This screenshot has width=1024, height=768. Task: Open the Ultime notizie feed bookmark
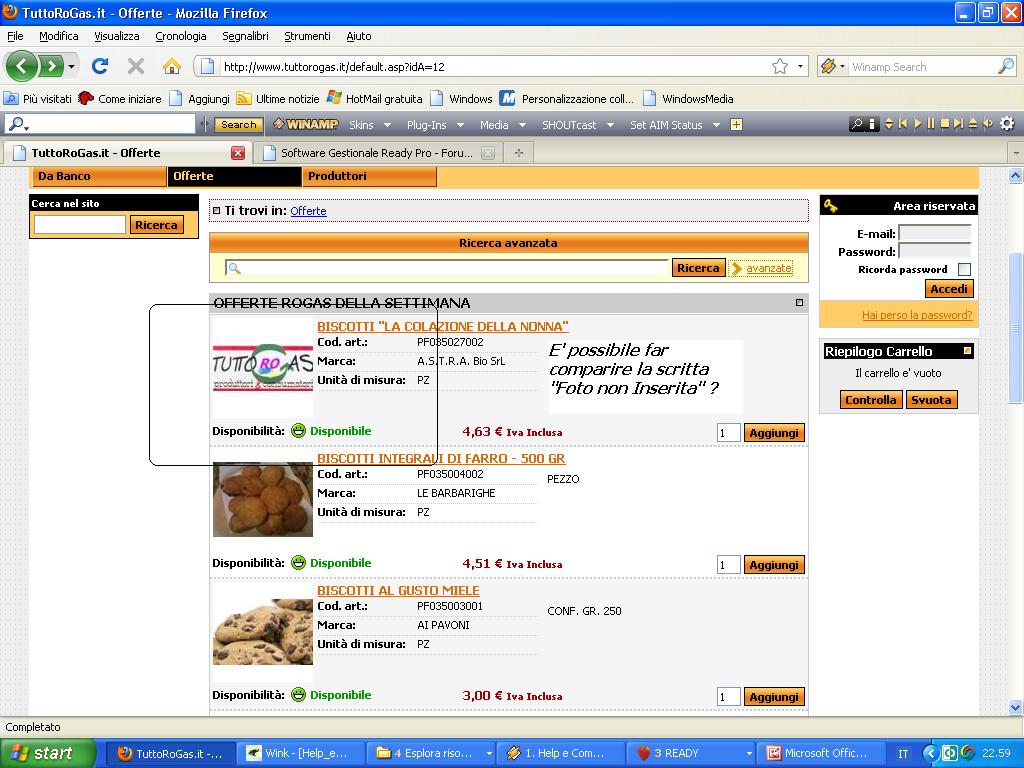coord(278,99)
